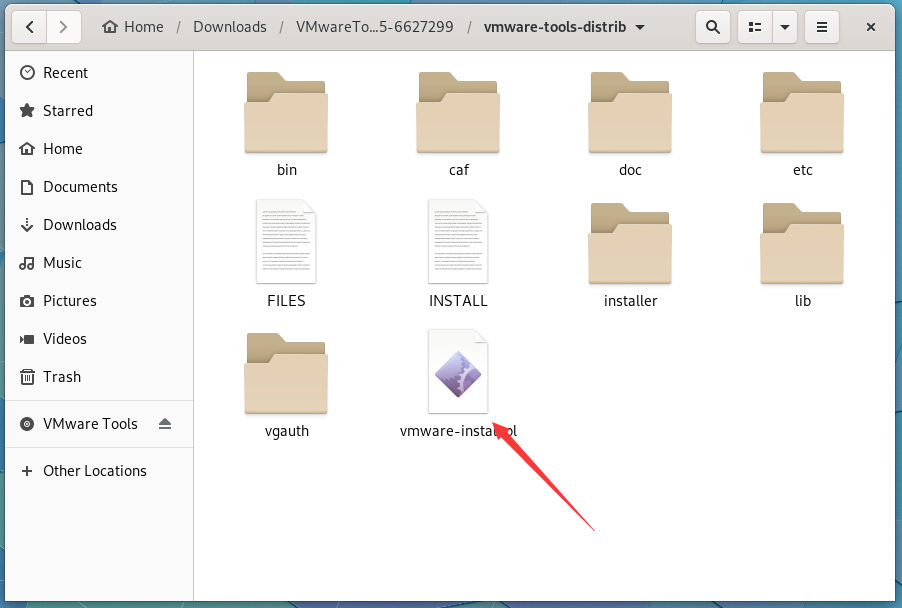The height and width of the screenshot is (608, 902).
Task: Click the "bin" file name label
Action: click(x=286, y=170)
